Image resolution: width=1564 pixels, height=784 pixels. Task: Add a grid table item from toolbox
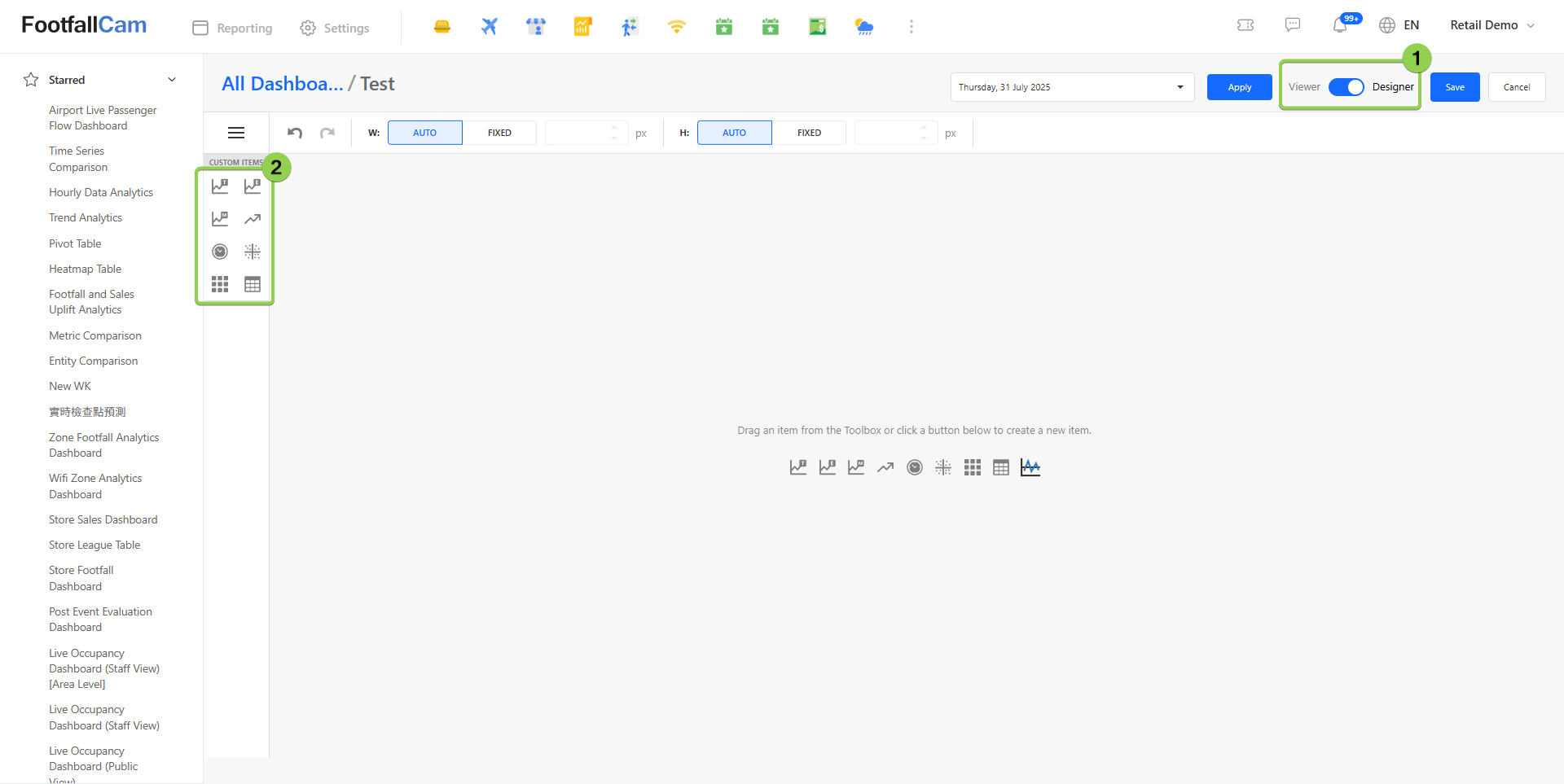coord(253,284)
